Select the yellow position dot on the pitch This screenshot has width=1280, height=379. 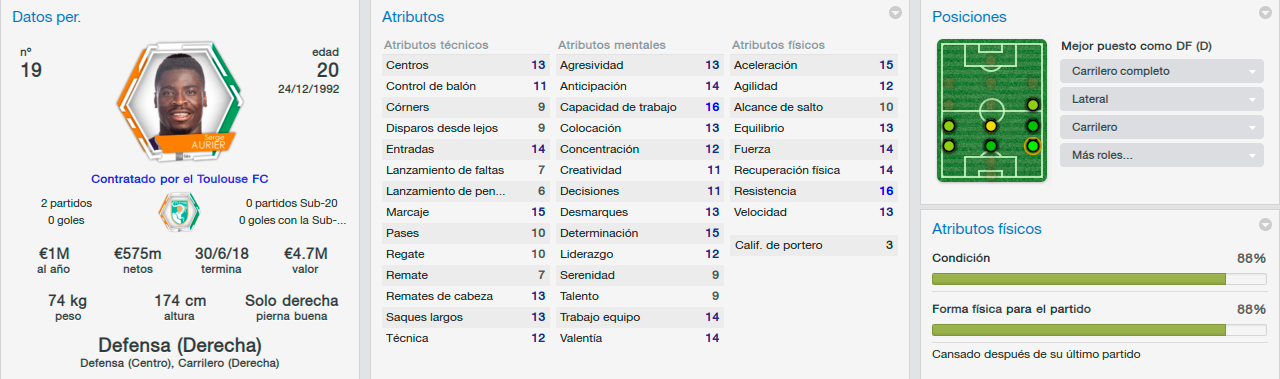990,126
